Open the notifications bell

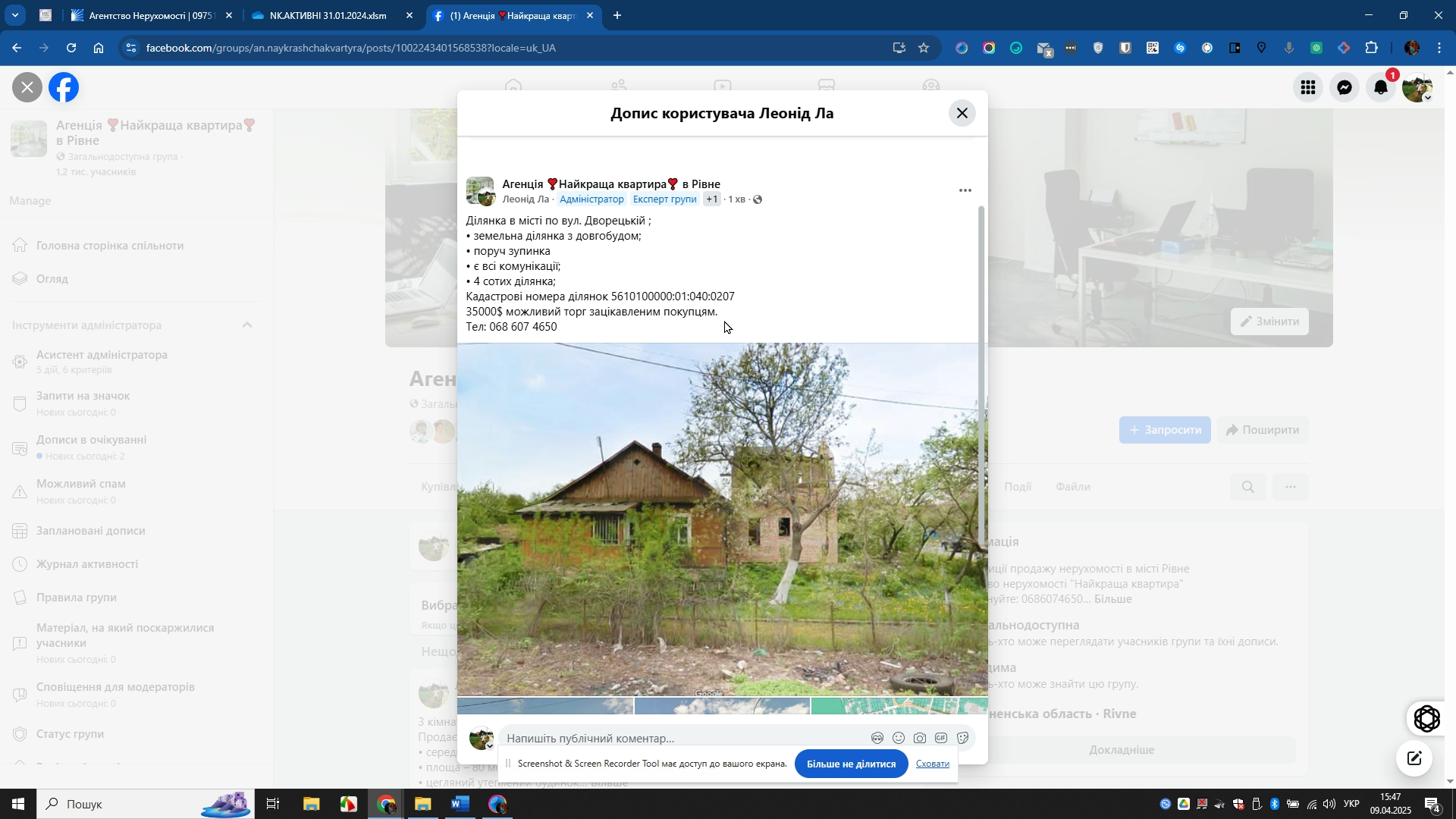click(1381, 88)
